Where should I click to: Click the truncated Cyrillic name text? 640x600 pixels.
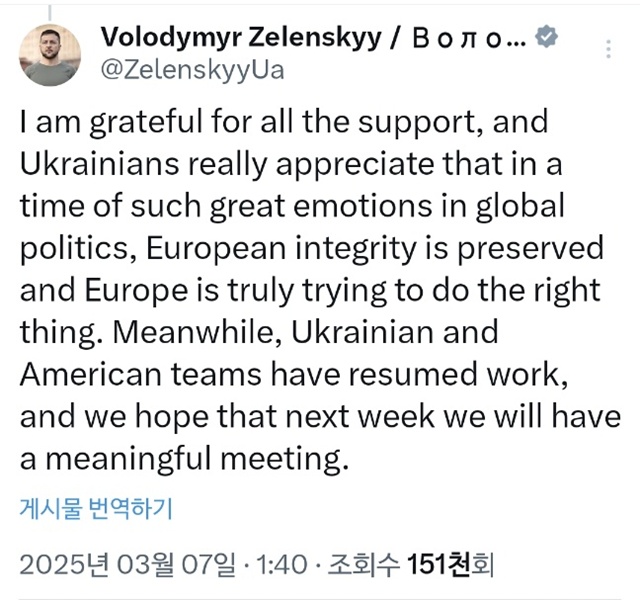coord(458,38)
